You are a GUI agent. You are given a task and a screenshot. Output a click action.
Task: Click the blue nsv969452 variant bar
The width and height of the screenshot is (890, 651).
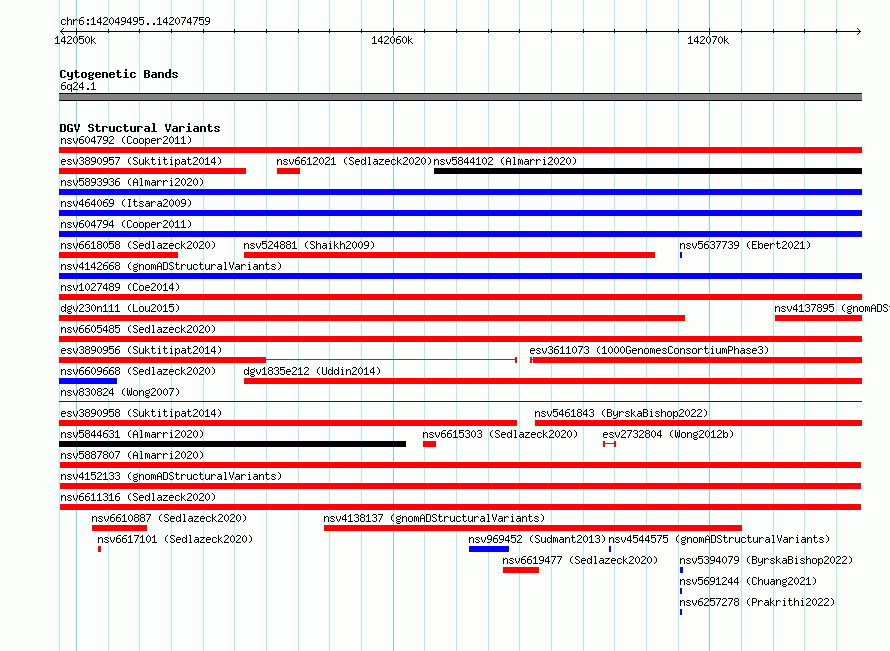(x=489, y=549)
